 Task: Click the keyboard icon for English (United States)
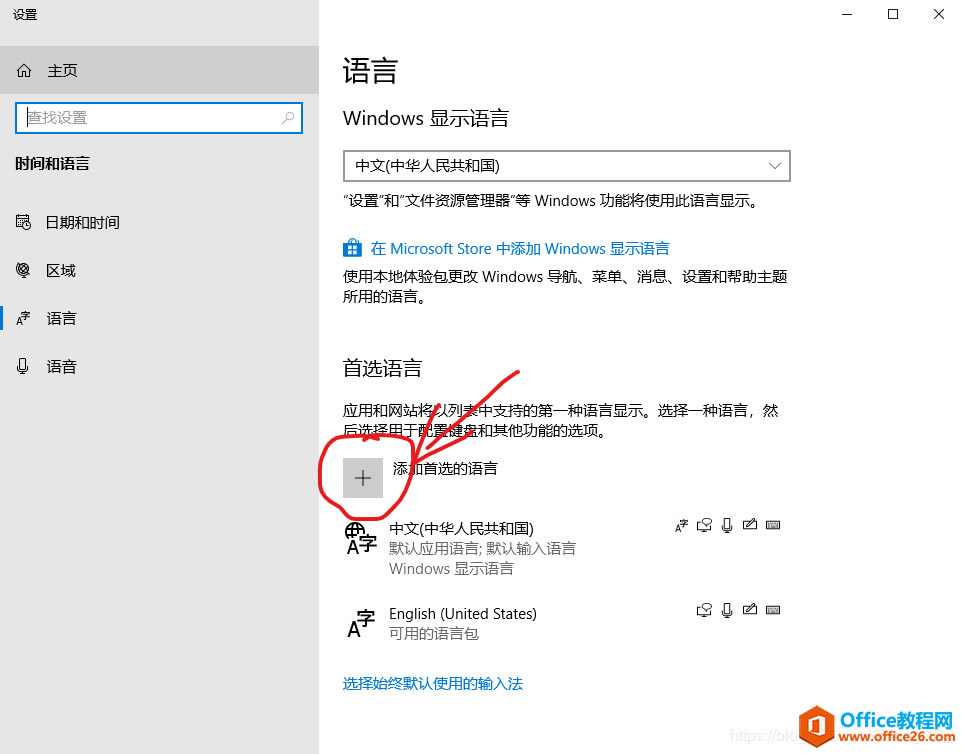[773, 609]
